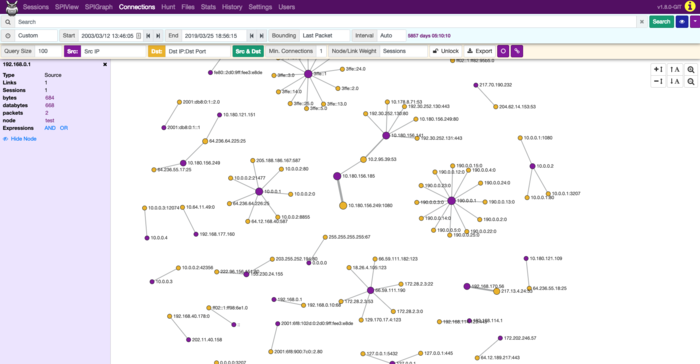The width and height of the screenshot is (700, 364).
Task: Zoom in on the connections graph
Action: [x=691, y=70]
